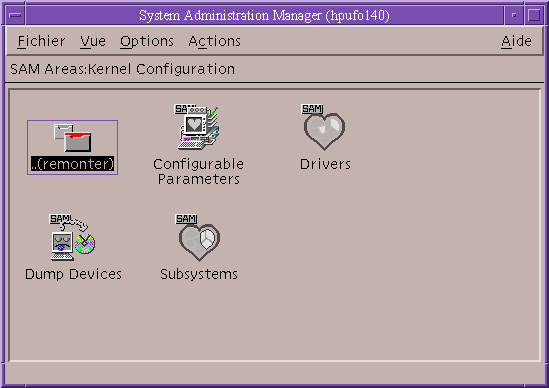Open the Fichier menu
The height and width of the screenshot is (388, 549).
[x=41, y=41]
